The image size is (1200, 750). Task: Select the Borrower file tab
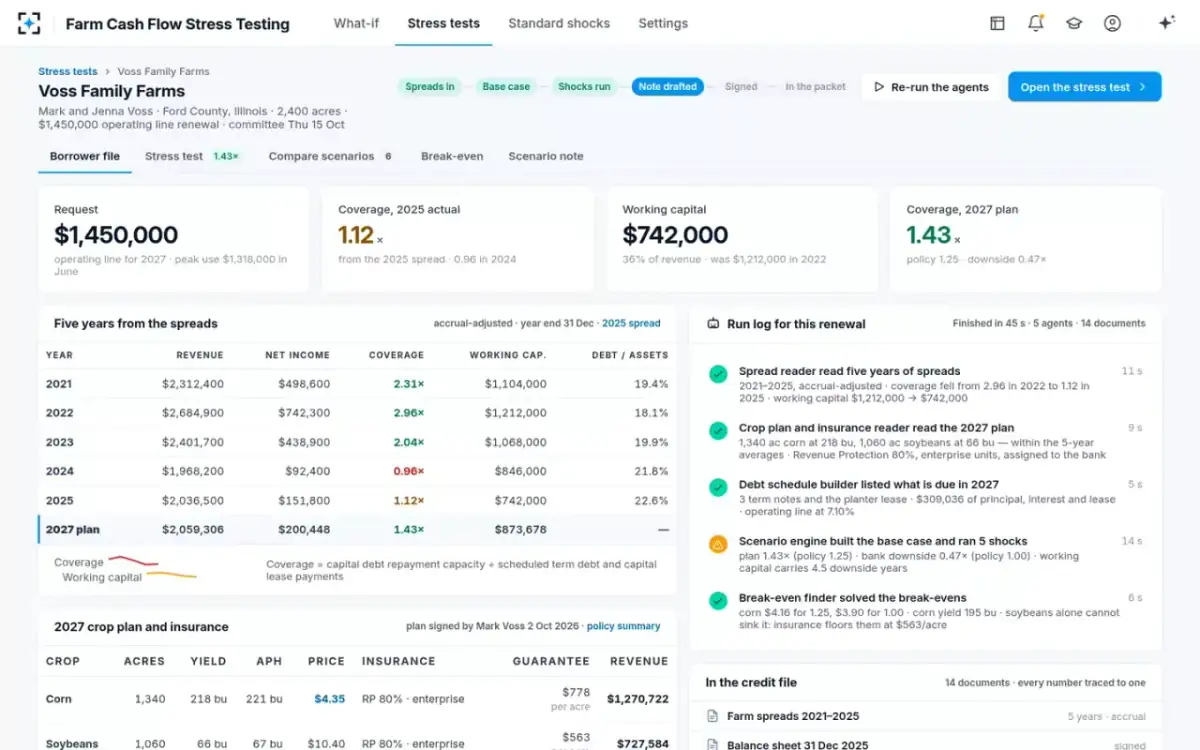point(85,156)
